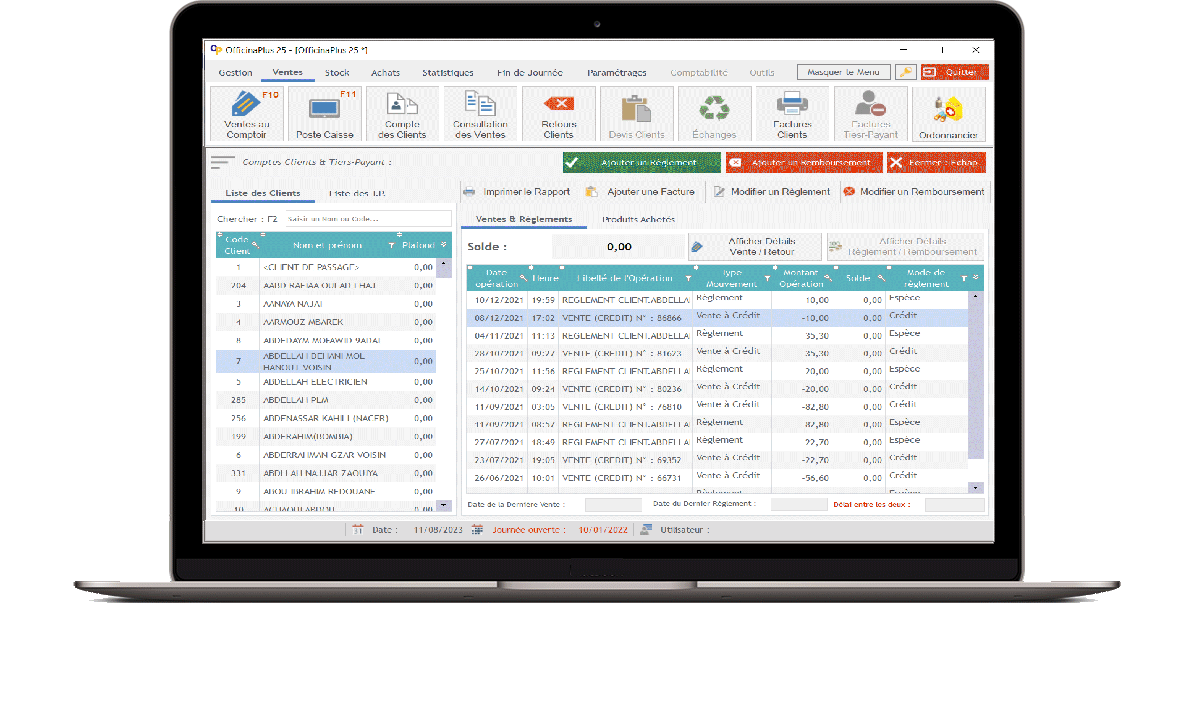Screen dimensions: 1204x727
Task: Click Imprimer le Rapport
Action: tap(517, 192)
